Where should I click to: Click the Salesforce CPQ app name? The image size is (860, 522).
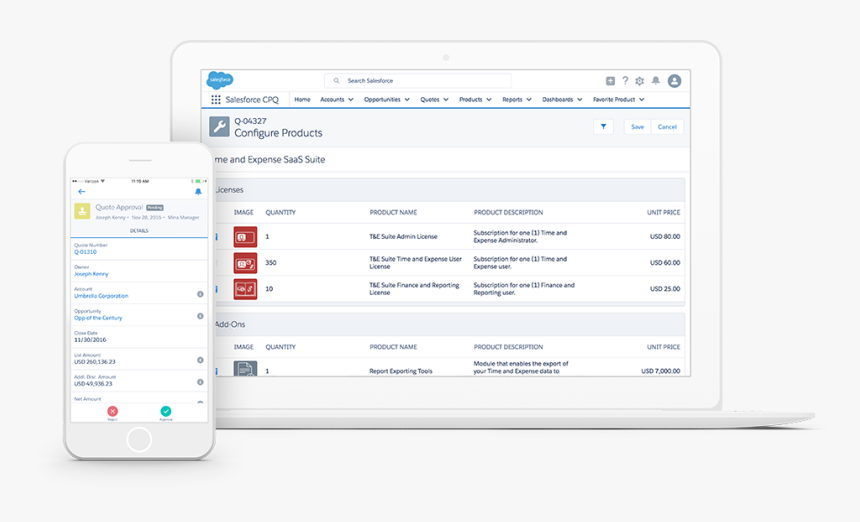pyautogui.click(x=252, y=100)
